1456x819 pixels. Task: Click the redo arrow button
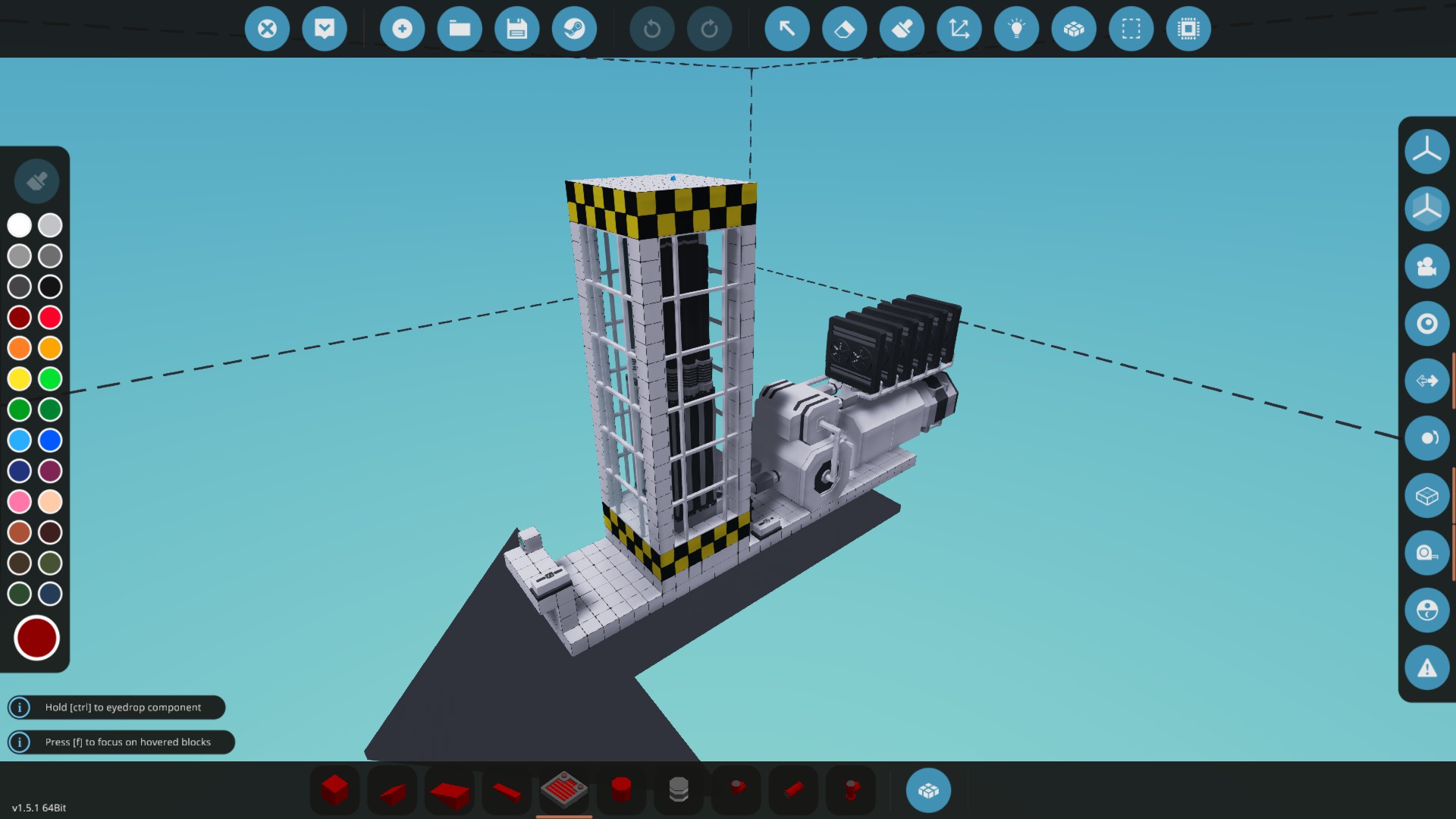pyautogui.click(x=709, y=29)
